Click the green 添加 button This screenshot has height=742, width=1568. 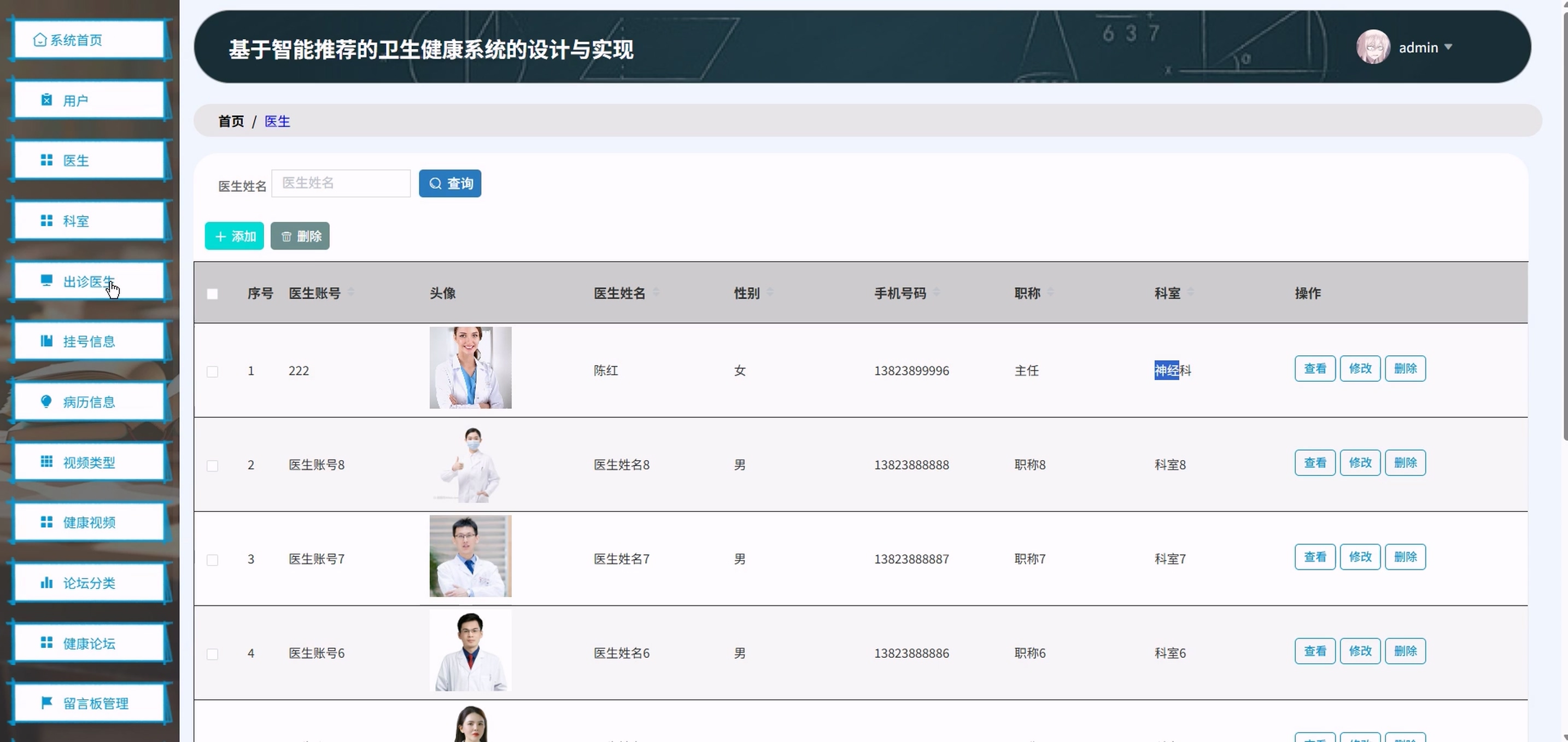(x=235, y=236)
